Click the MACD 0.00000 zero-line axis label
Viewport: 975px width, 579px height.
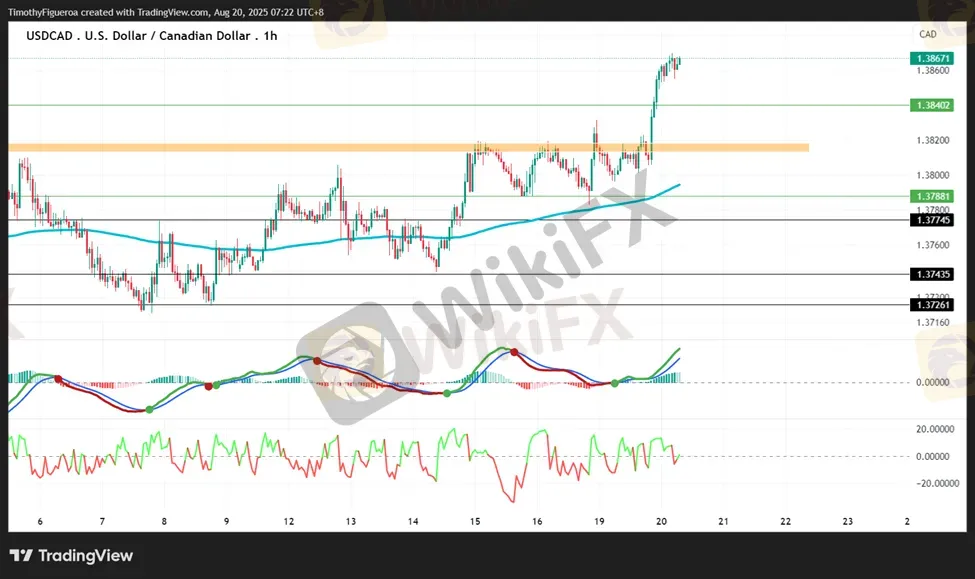pos(931,382)
